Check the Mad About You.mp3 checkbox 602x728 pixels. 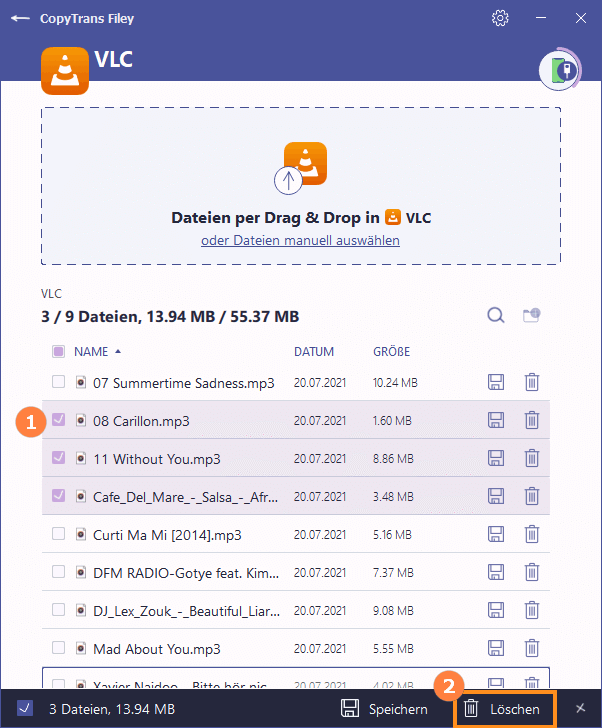coord(58,648)
